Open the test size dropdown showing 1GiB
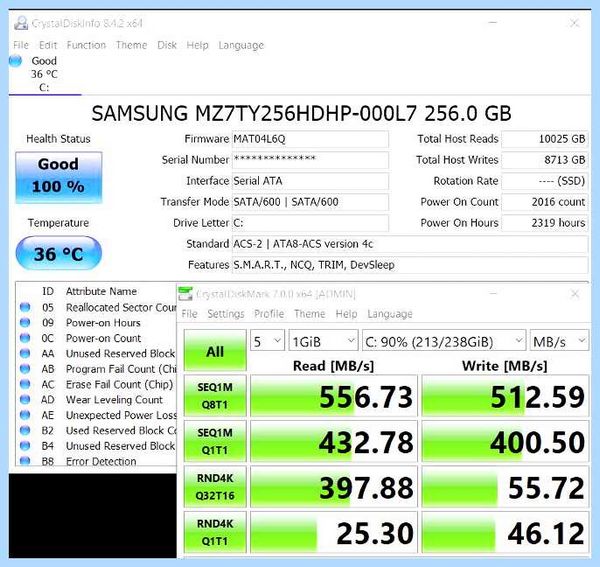This screenshot has width=600, height=567. pos(323,341)
